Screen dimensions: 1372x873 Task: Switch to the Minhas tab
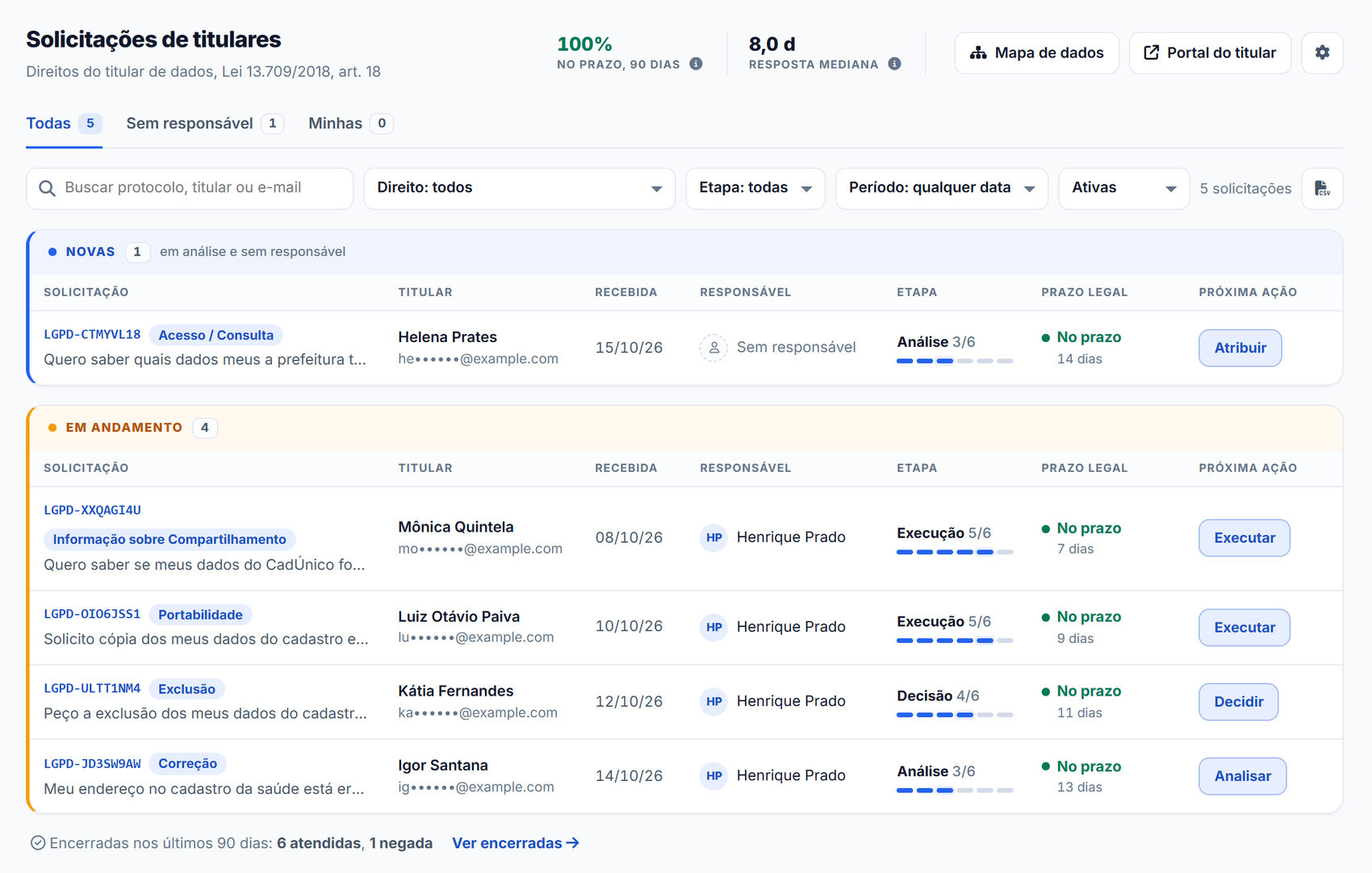[x=350, y=123]
